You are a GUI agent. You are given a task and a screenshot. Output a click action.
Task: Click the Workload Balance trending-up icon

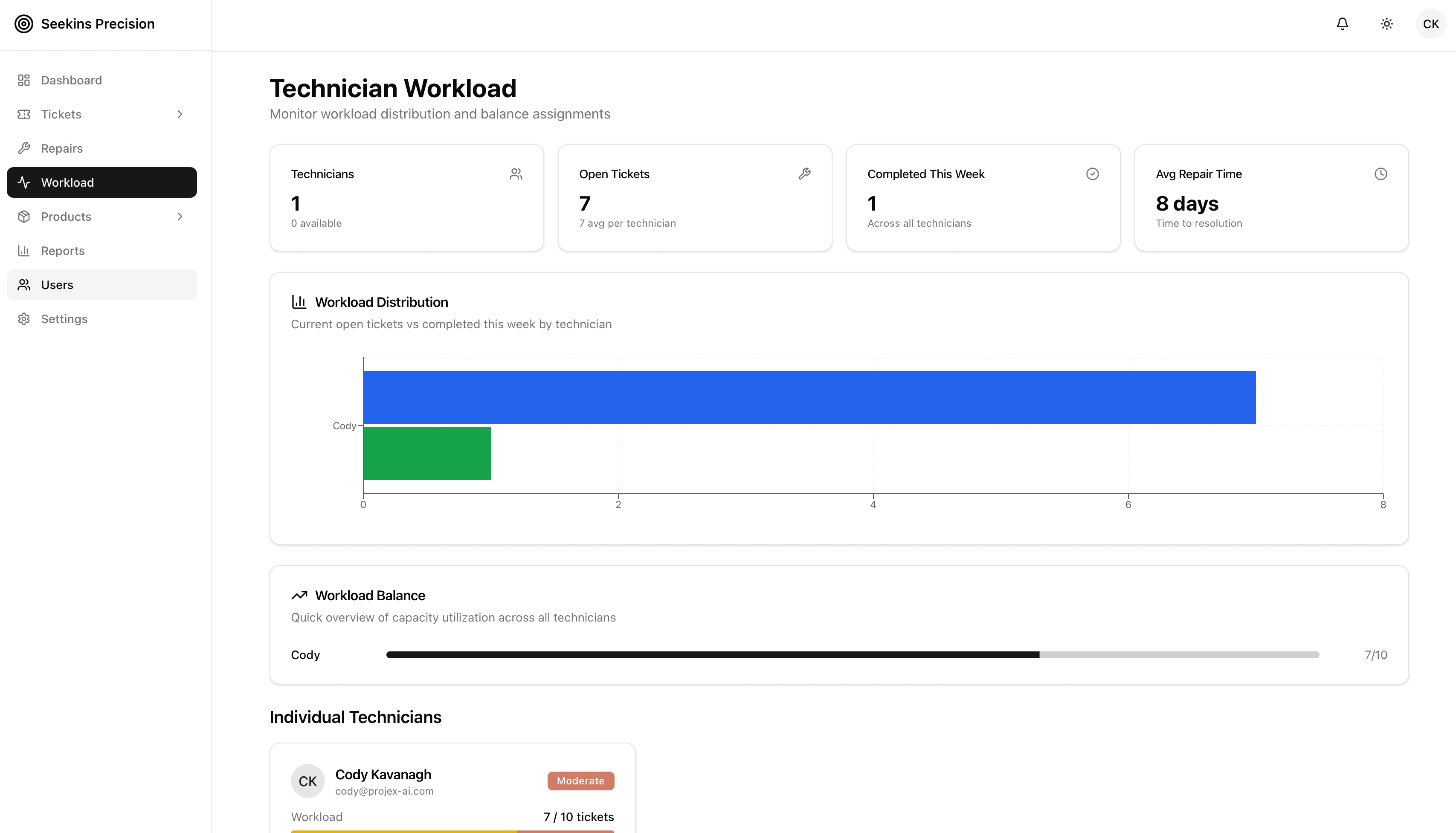tap(299, 596)
